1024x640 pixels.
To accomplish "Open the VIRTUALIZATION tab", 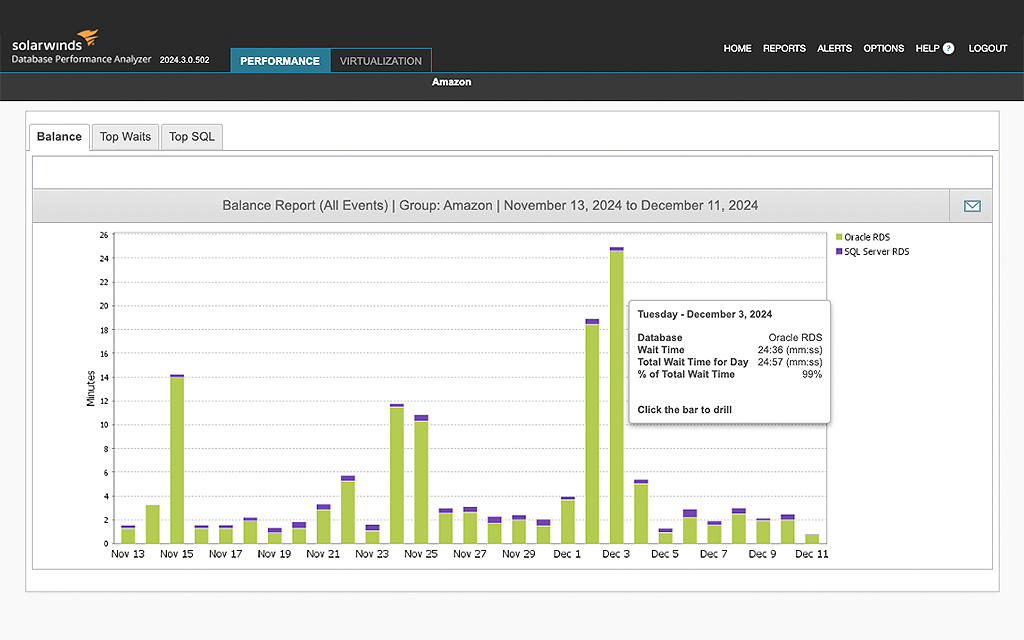I will pyautogui.click(x=380, y=60).
